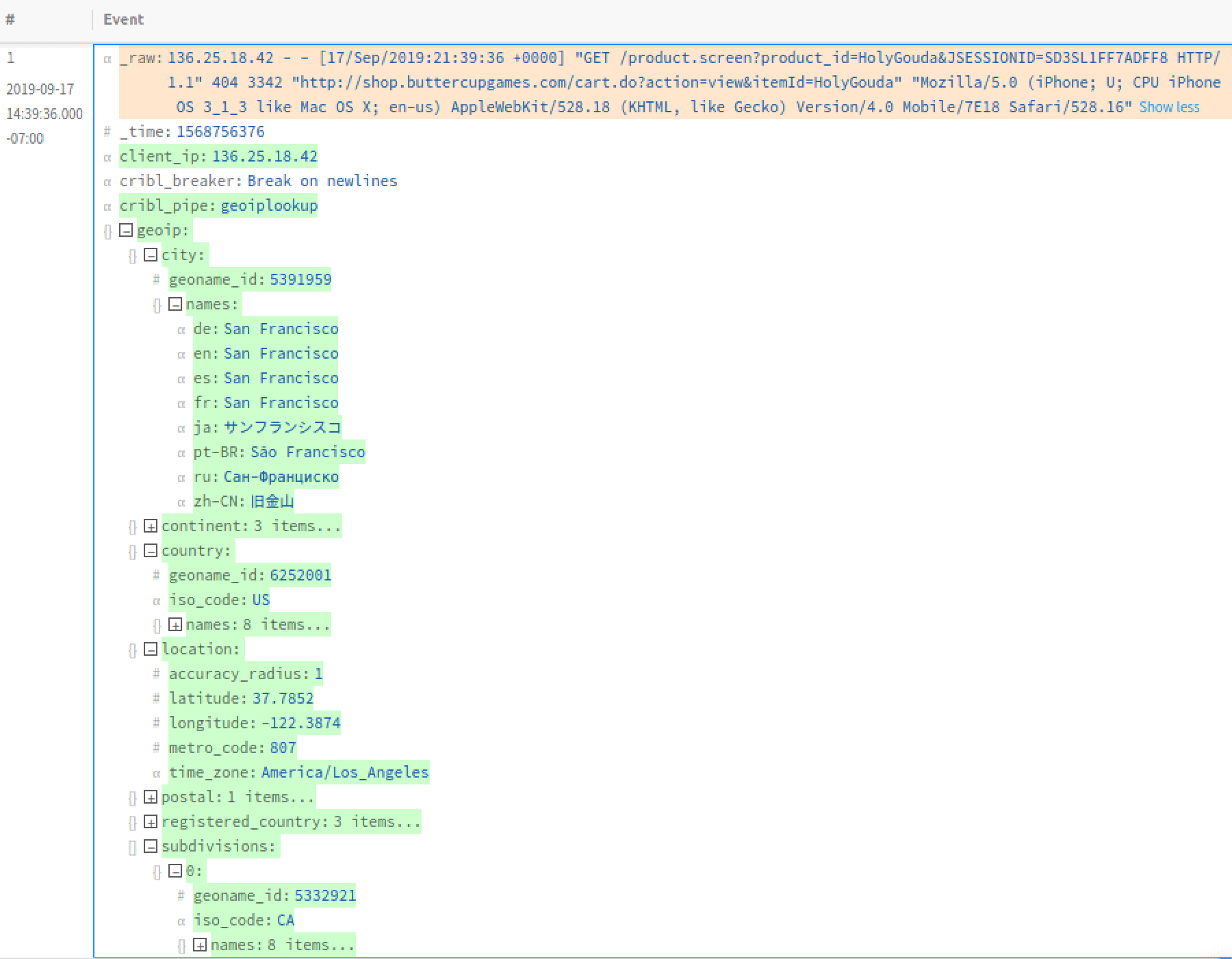Click the number type icon next to _time
1232x959 pixels.
coord(107,132)
